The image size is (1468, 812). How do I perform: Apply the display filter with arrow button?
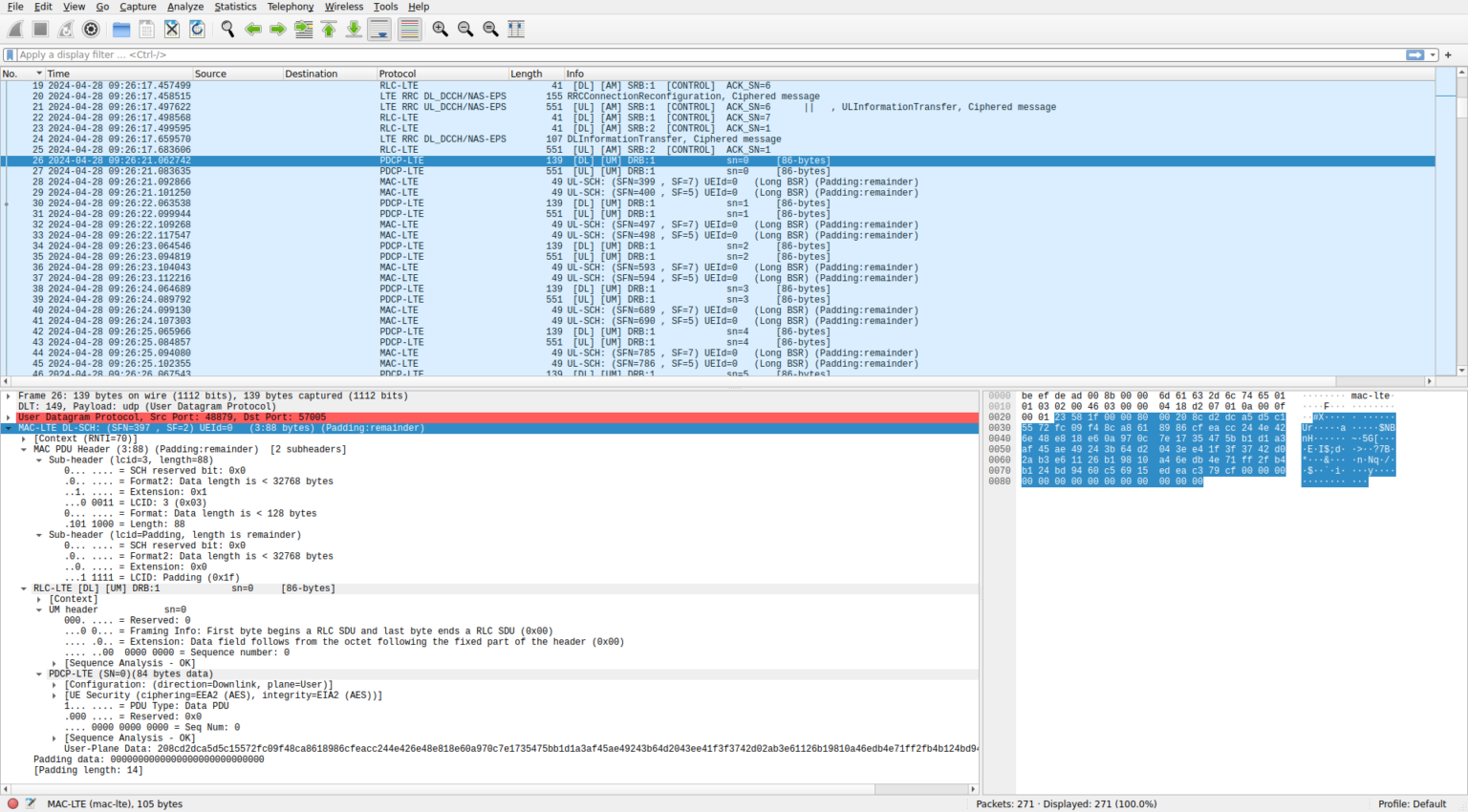1417,54
